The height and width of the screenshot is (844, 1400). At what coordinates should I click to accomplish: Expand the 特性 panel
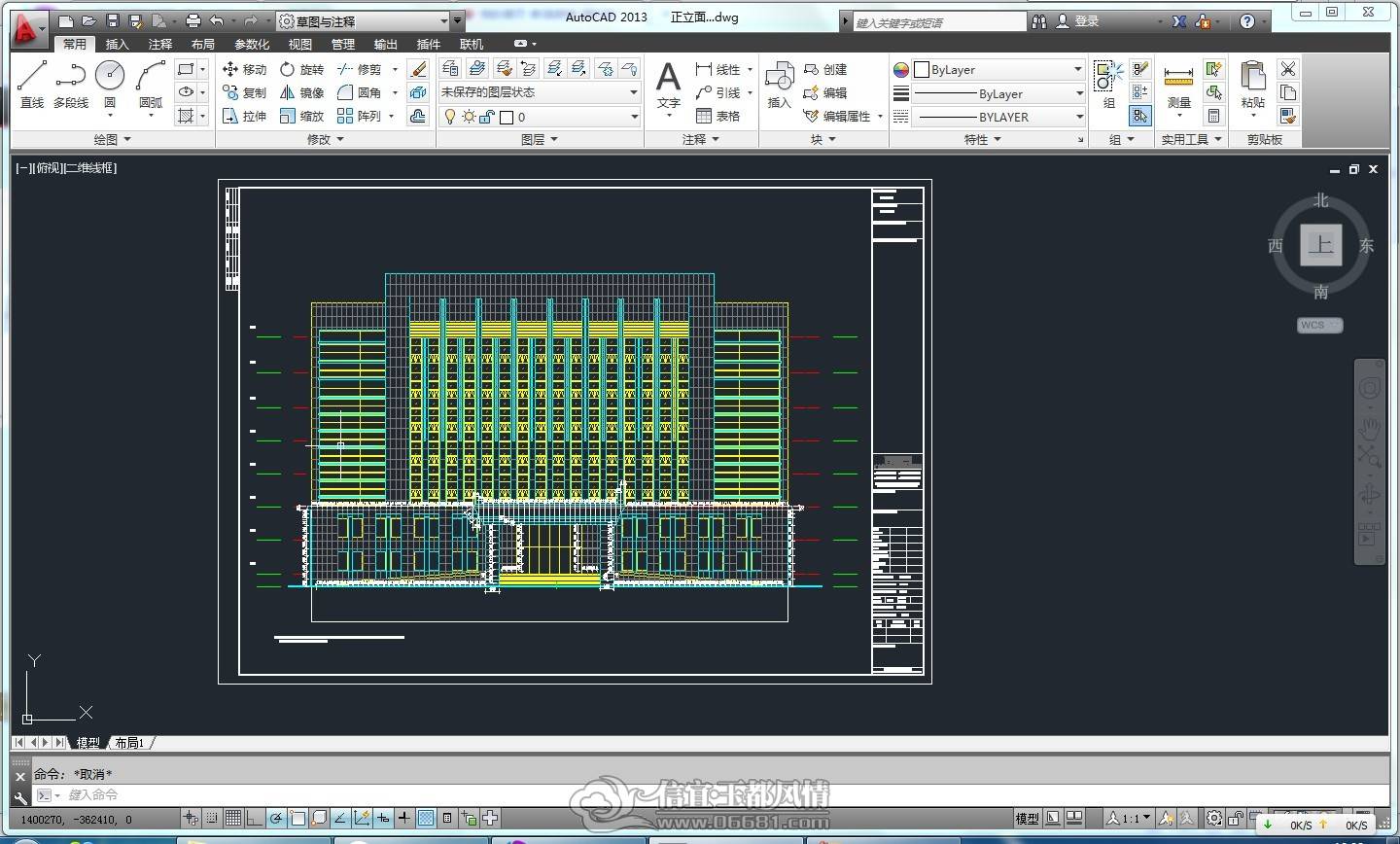(x=982, y=139)
